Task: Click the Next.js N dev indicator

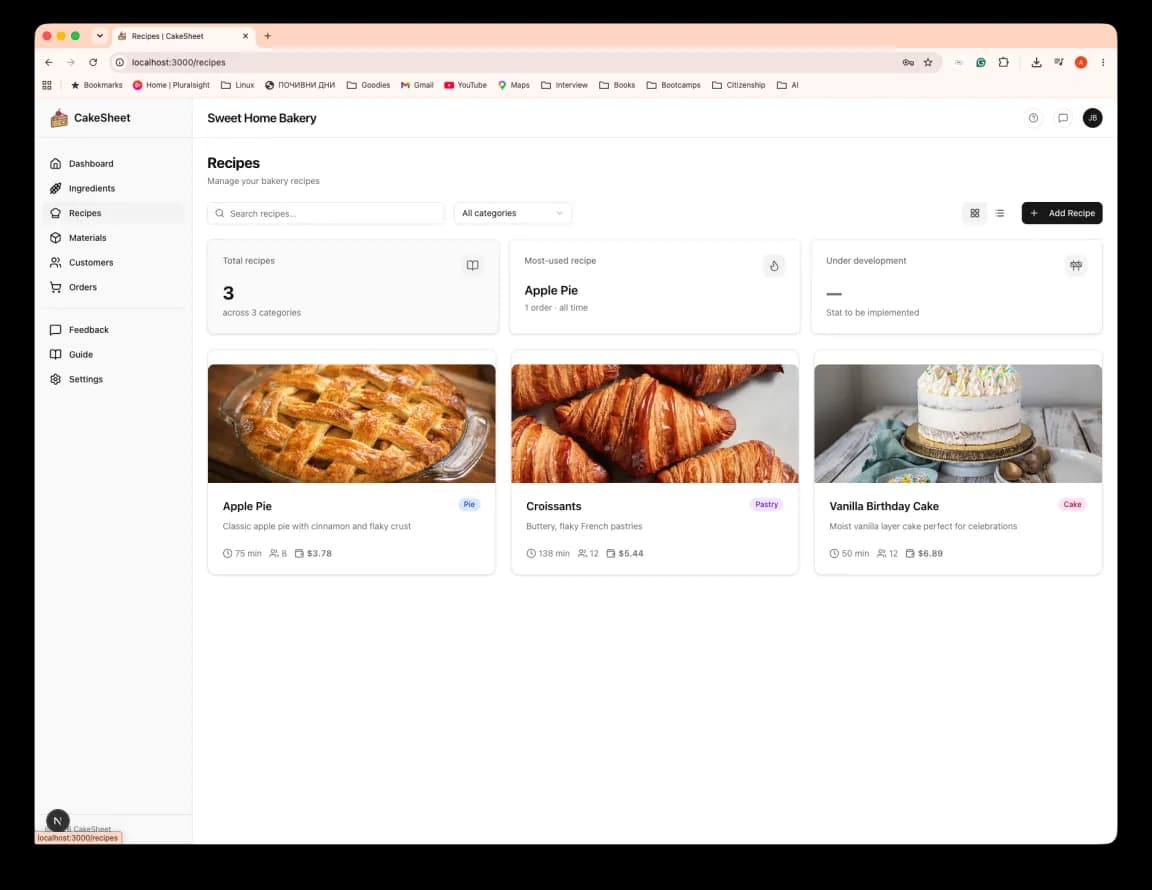Action: pyautogui.click(x=57, y=821)
